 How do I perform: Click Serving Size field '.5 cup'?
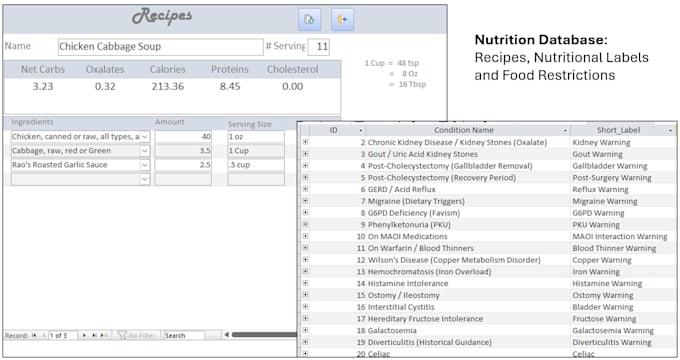[256, 165]
